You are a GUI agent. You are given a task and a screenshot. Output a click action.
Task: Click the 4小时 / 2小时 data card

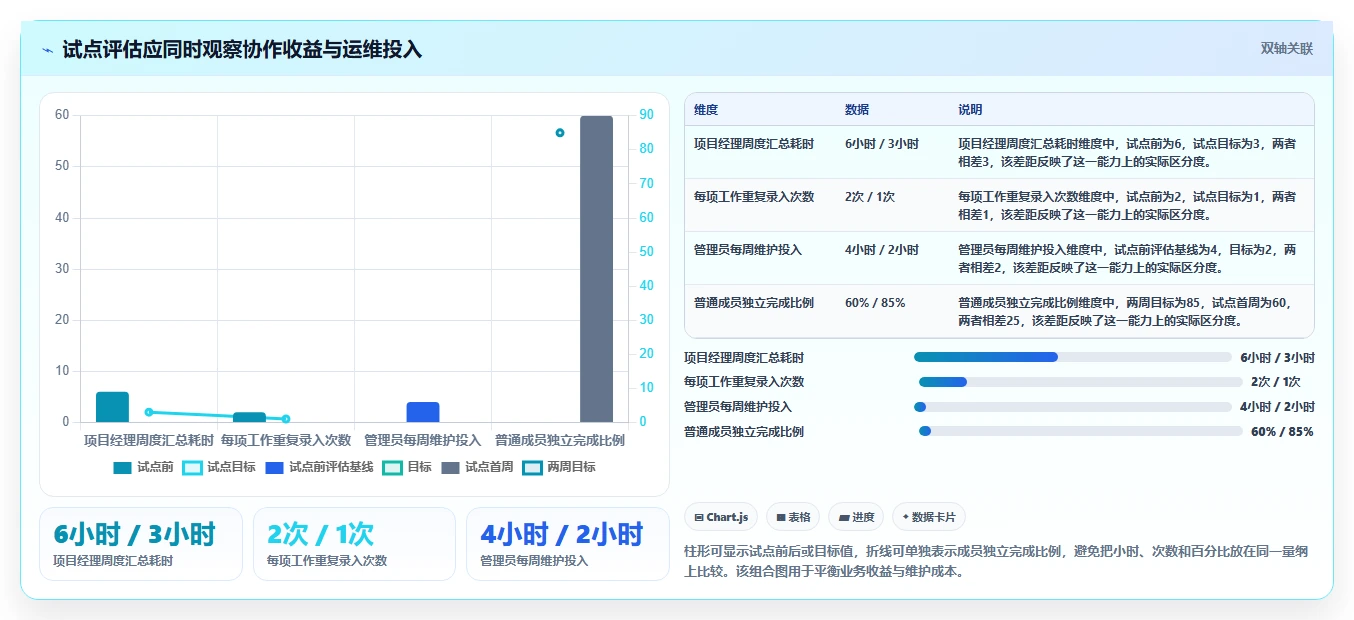pyautogui.click(x=567, y=544)
